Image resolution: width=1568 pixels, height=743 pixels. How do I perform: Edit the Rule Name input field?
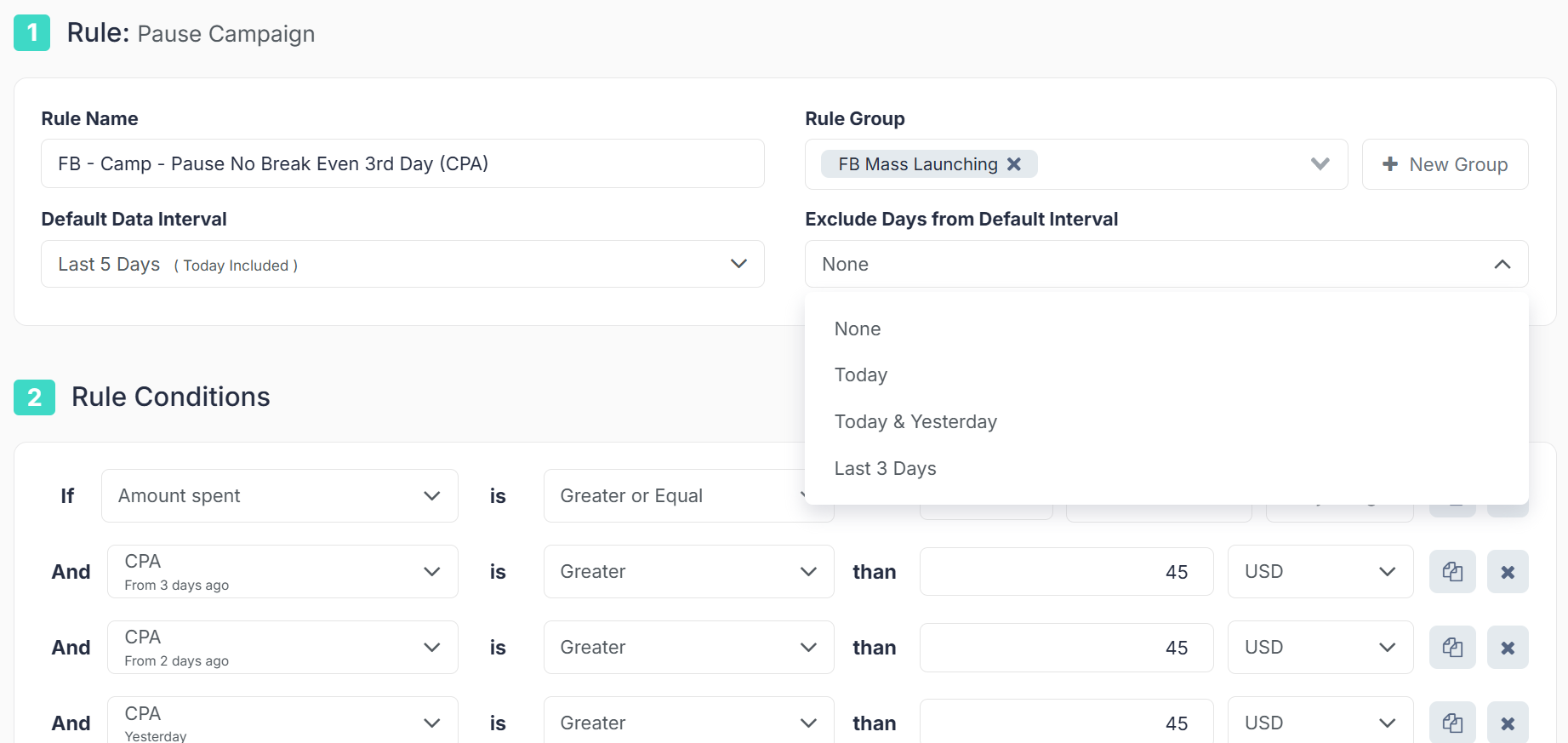click(402, 163)
